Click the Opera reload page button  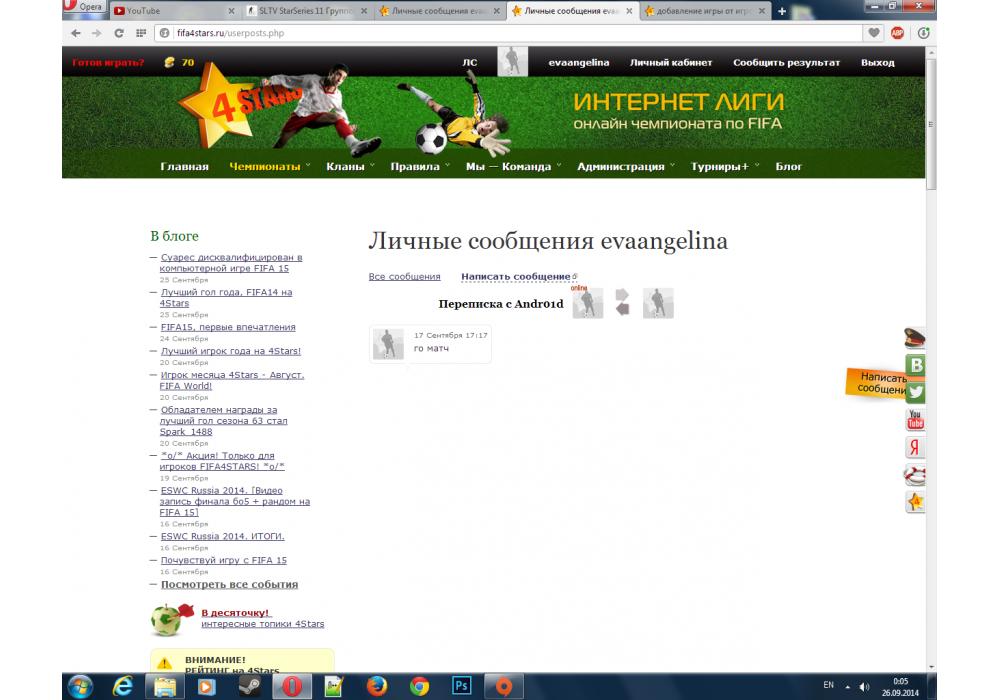tap(119, 33)
